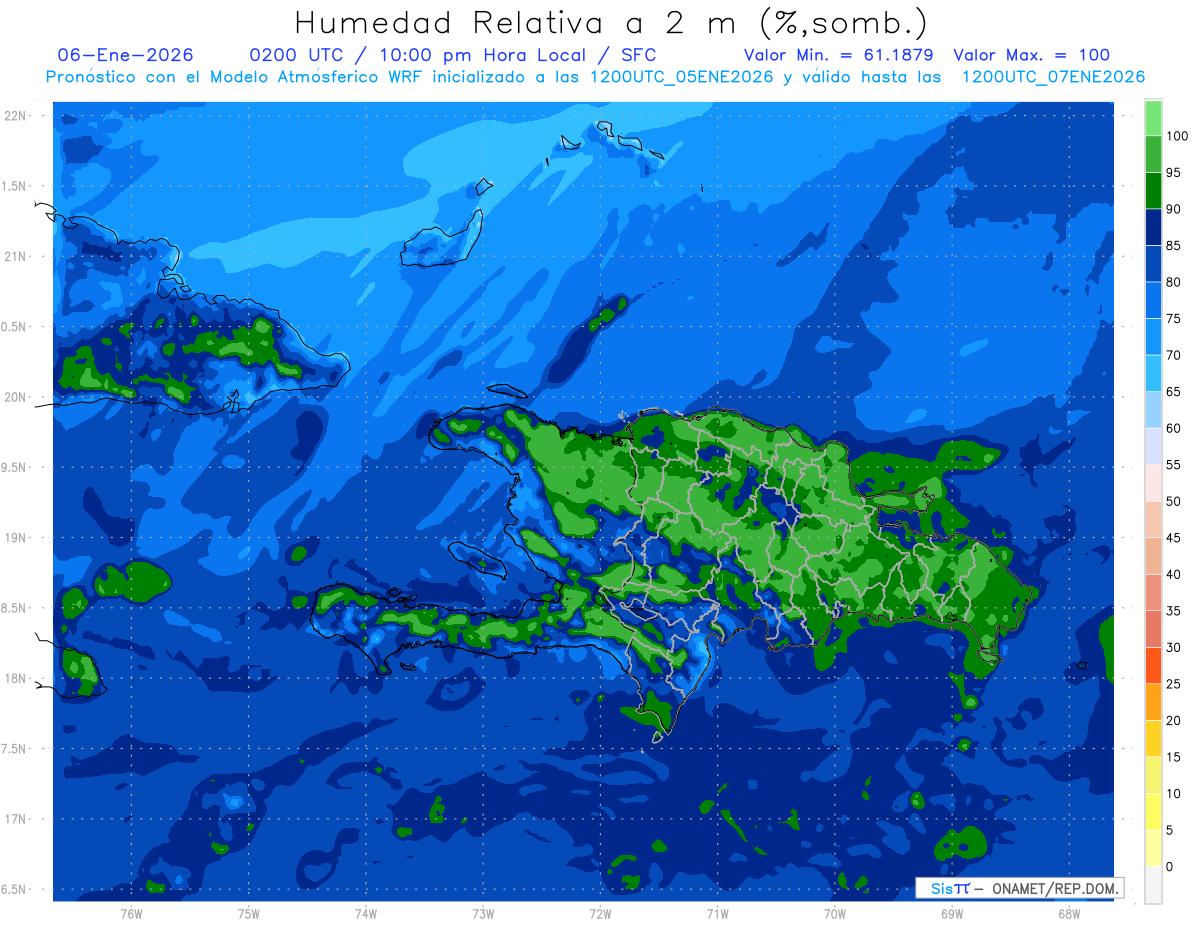Select the legend swatch between 40 and 45

pos(1153,556)
